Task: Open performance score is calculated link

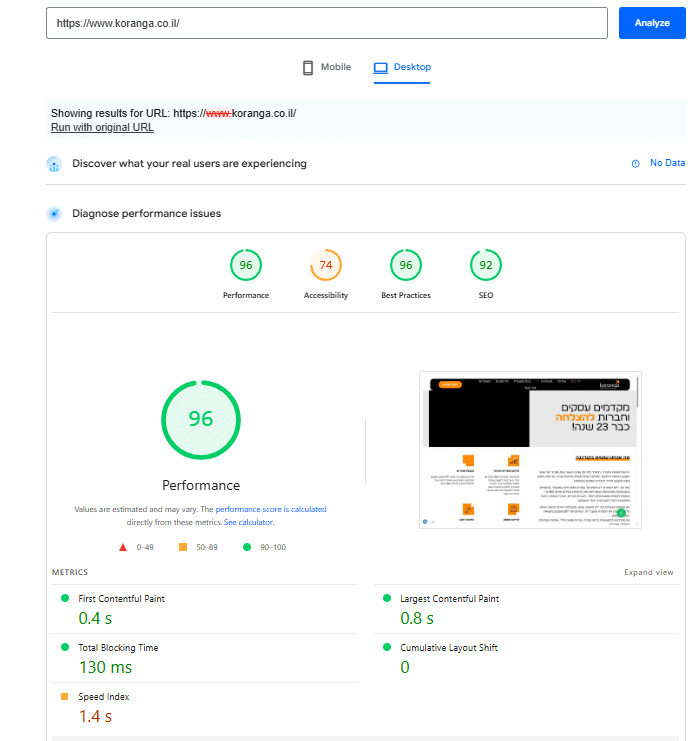Action: pos(271,509)
